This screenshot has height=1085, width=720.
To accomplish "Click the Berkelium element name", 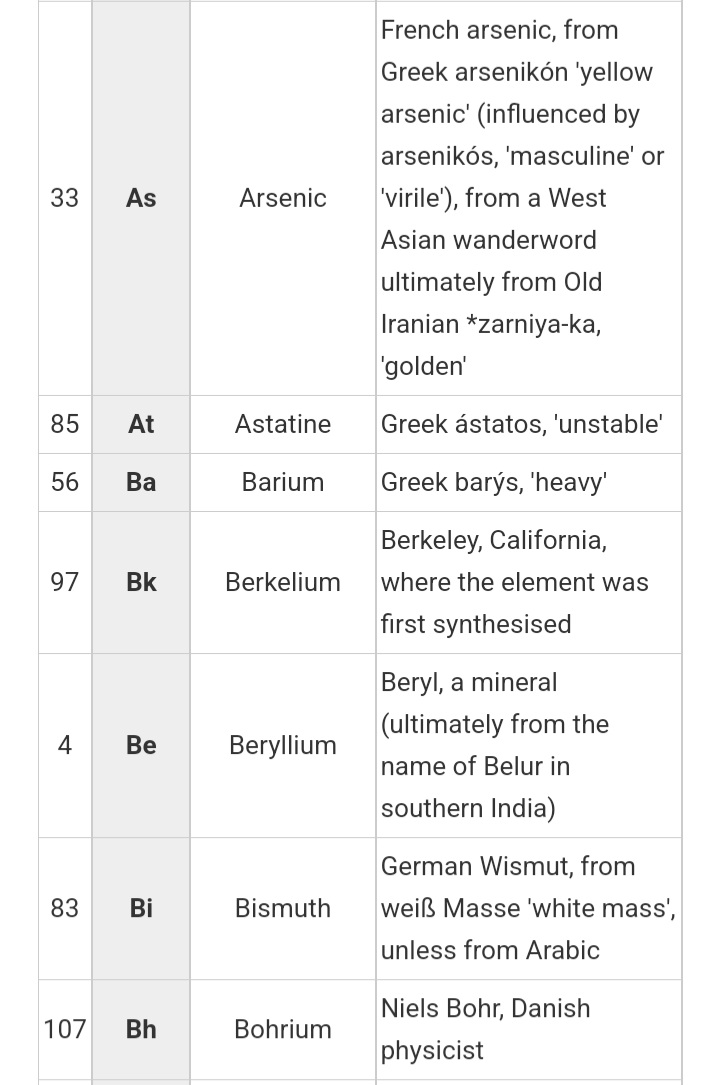I will pyautogui.click(x=283, y=582).
